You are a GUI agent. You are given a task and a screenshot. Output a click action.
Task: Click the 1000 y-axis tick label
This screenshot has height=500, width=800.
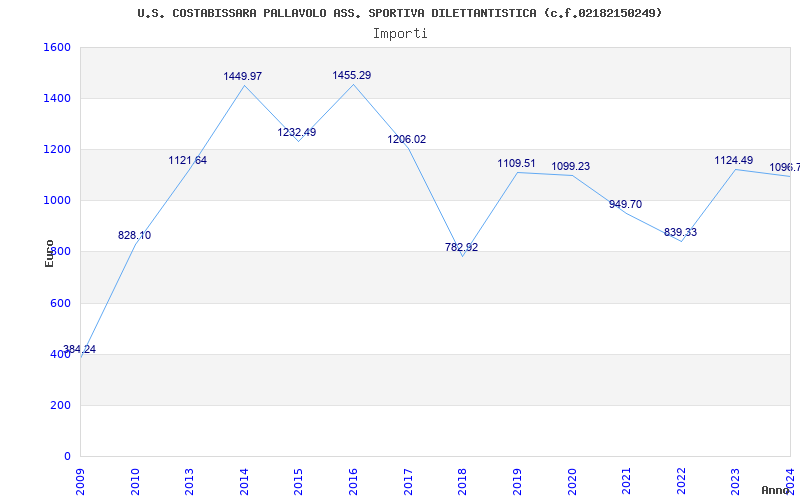tap(57, 201)
